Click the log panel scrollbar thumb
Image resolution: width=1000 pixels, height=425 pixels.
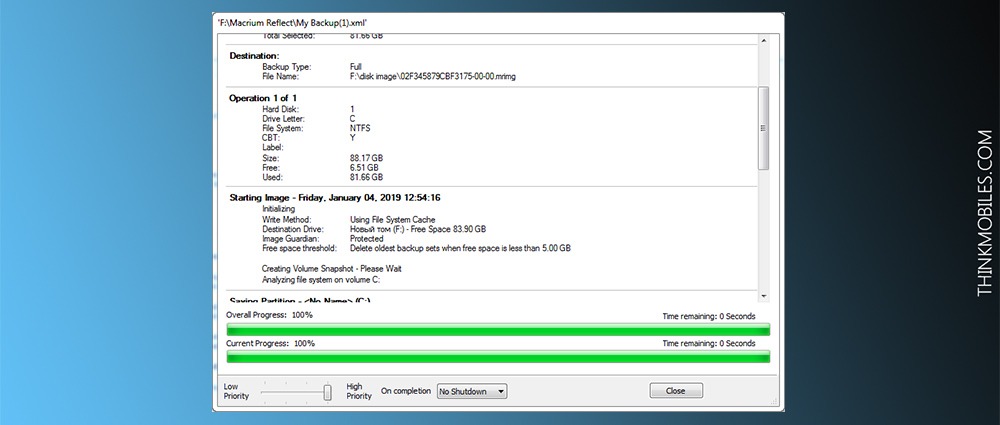click(763, 128)
